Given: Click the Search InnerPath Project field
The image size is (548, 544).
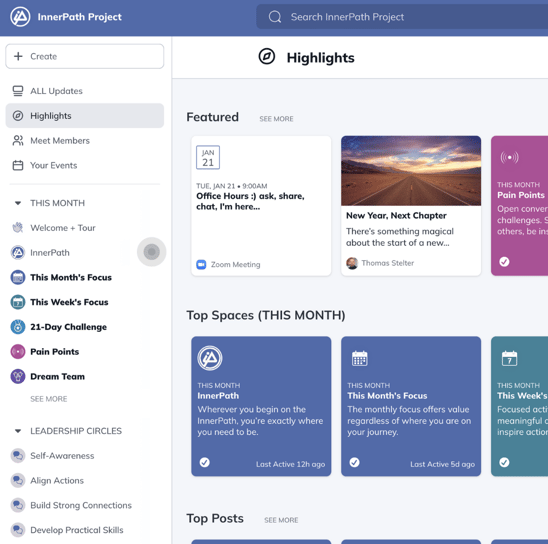Looking at the screenshot, I should click(x=402, y=16).
